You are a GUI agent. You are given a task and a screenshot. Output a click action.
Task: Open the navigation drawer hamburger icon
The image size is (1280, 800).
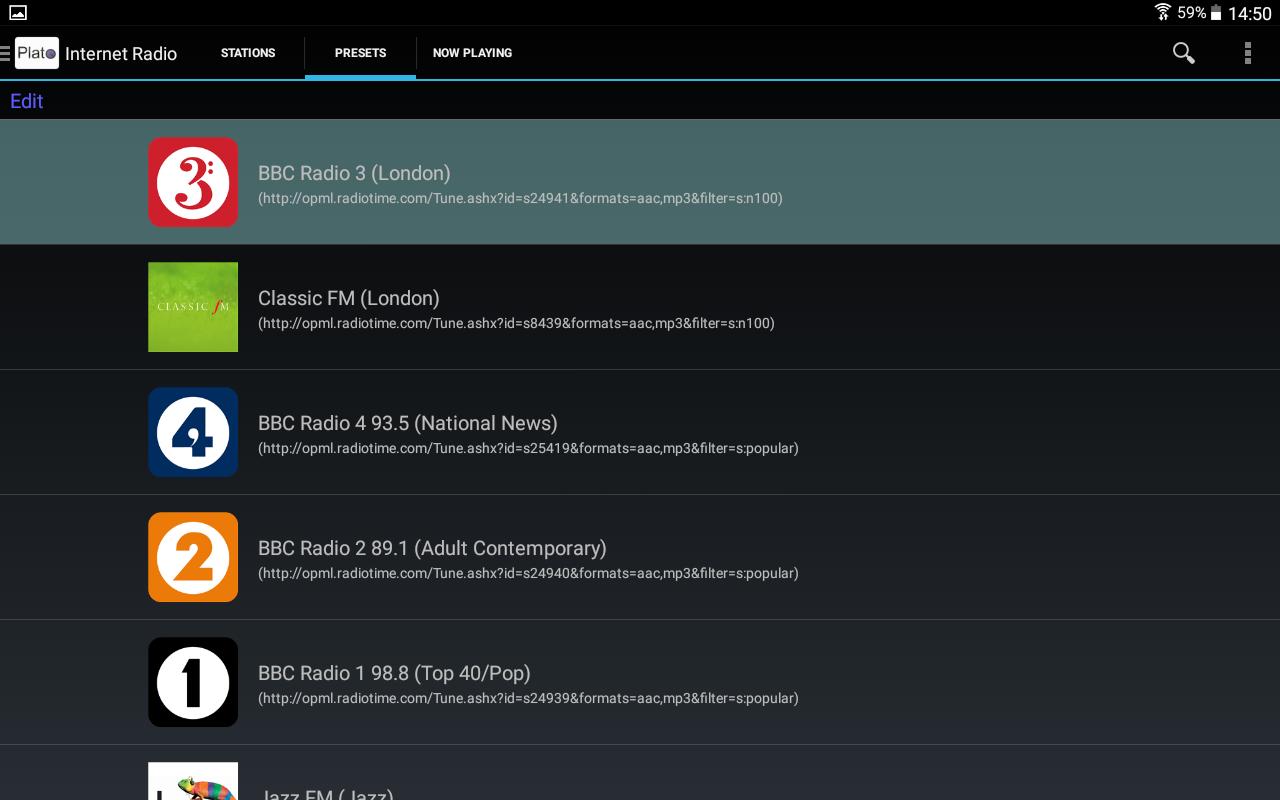pyautogui.click(x=5, y=53)
